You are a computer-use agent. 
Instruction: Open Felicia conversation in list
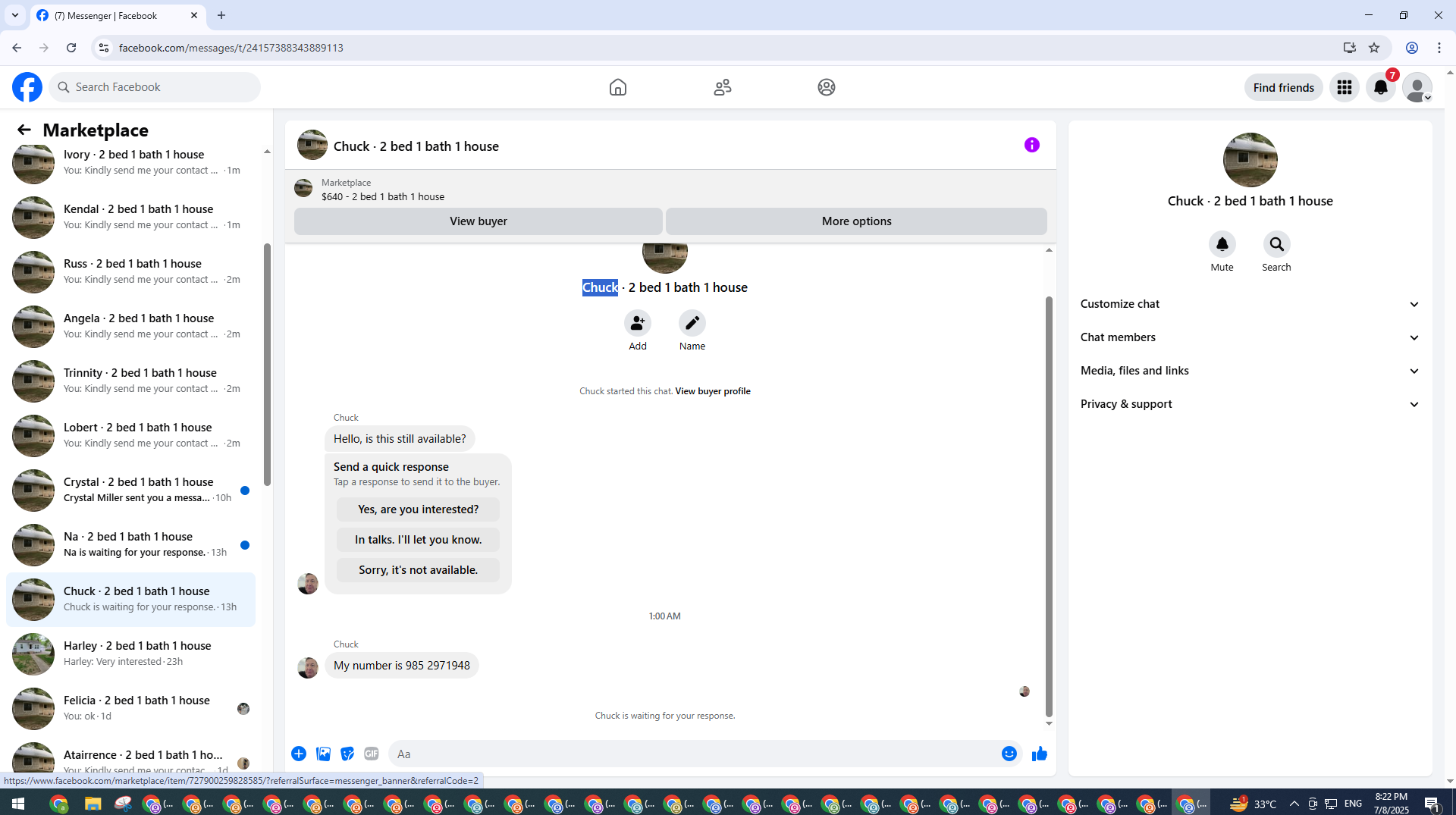[x=131, y=708]
